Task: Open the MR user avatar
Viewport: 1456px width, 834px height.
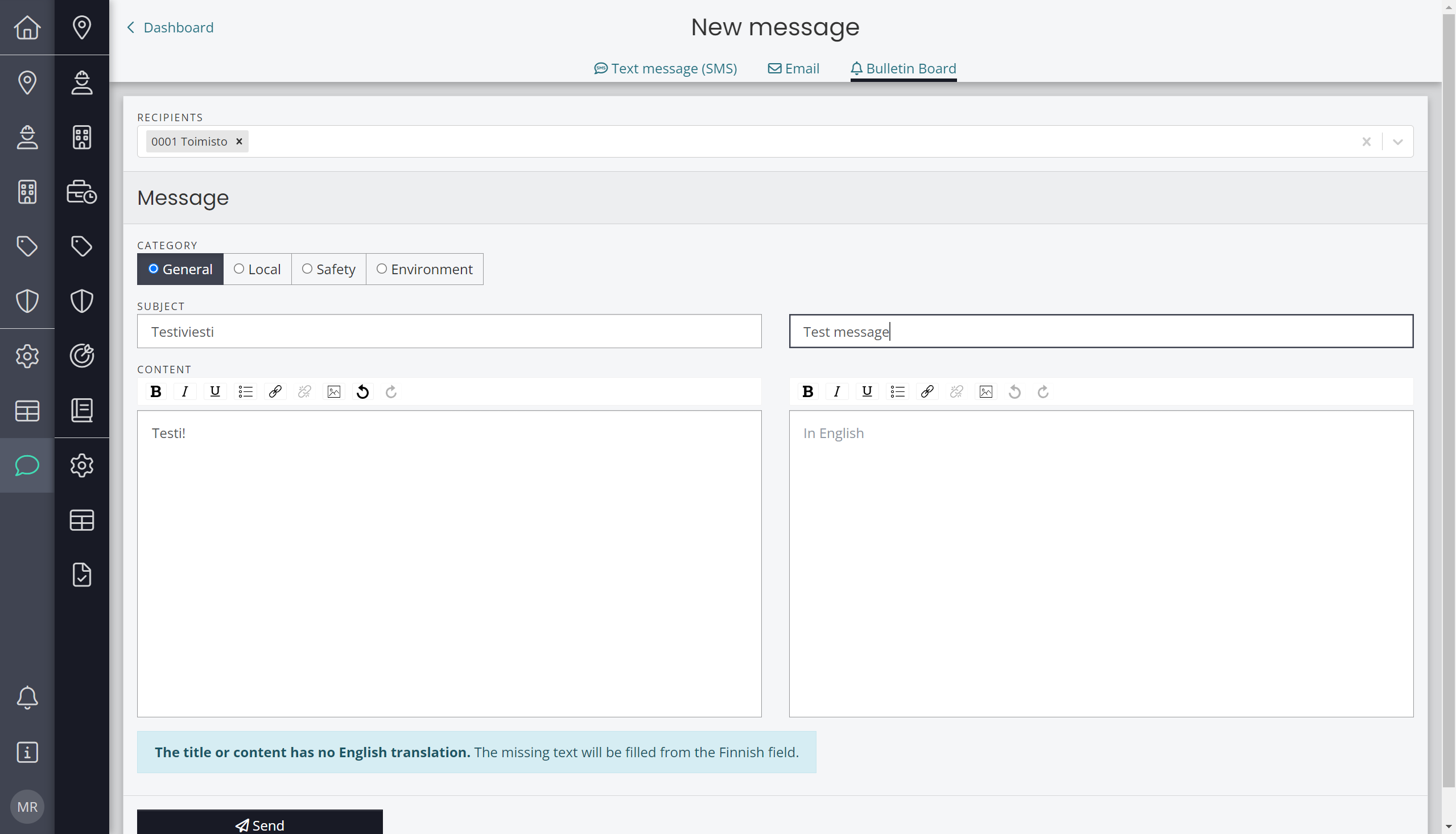Action: click(x=27, y=807)
